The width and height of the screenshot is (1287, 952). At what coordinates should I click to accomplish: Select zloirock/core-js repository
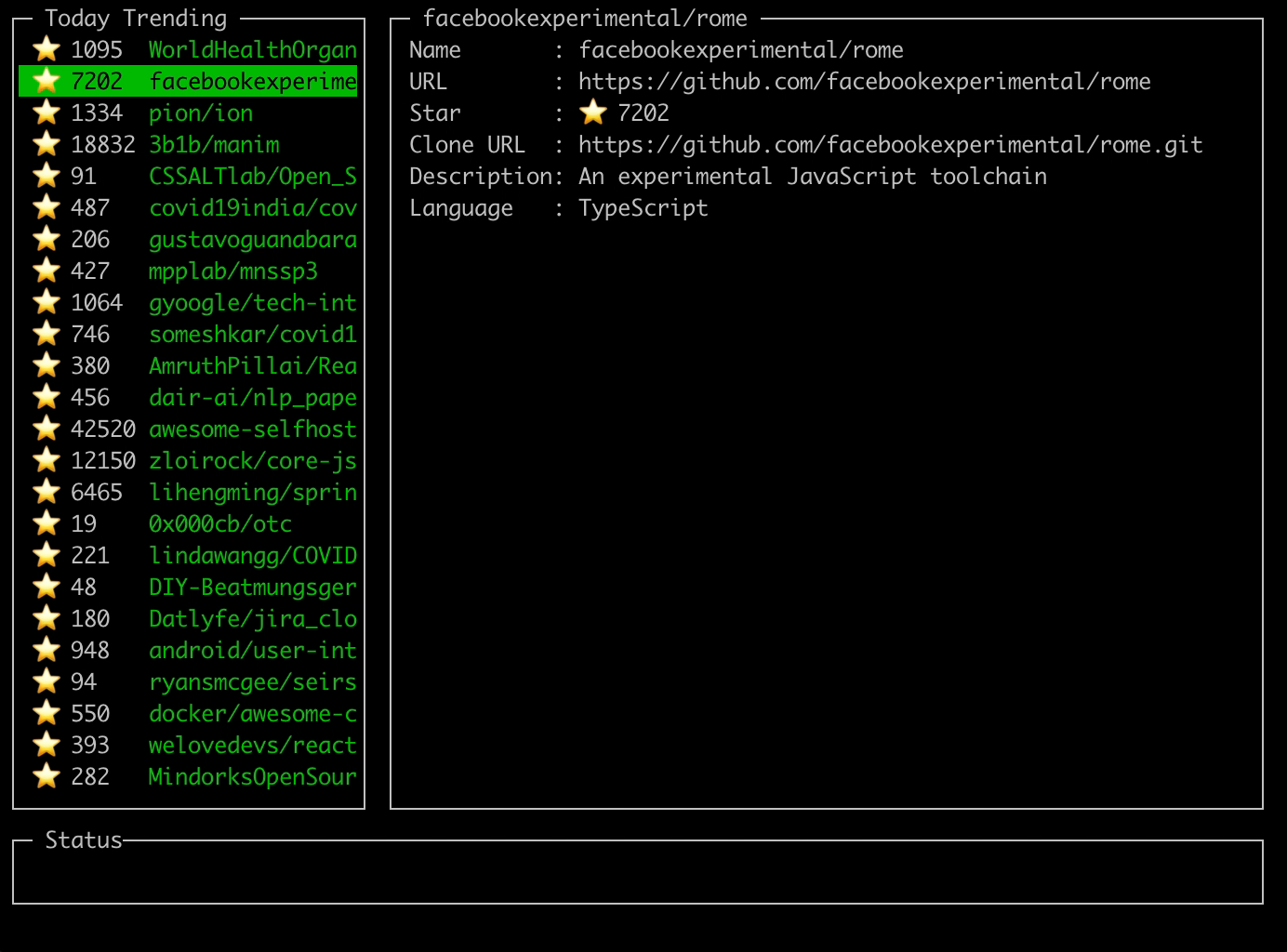(188, 460)
